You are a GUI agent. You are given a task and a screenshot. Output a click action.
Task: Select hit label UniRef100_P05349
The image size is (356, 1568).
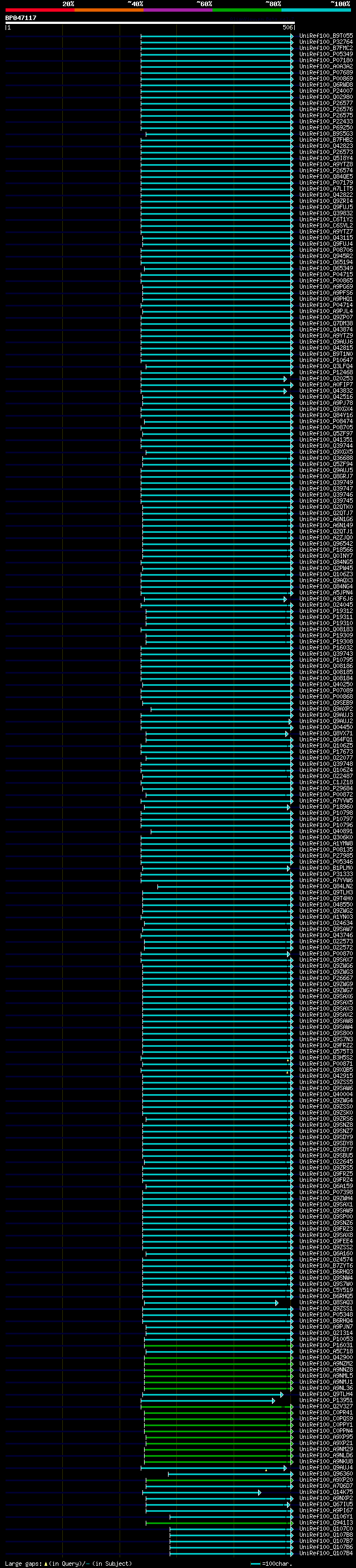pyautogui.click(x=326, y=54)
